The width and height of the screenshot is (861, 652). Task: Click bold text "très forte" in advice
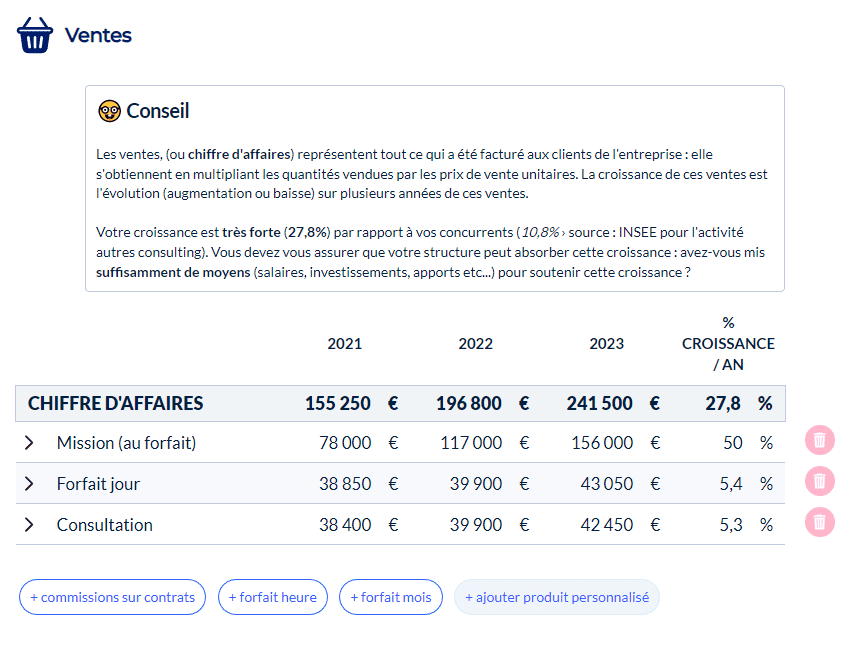[x=251, y=232]
